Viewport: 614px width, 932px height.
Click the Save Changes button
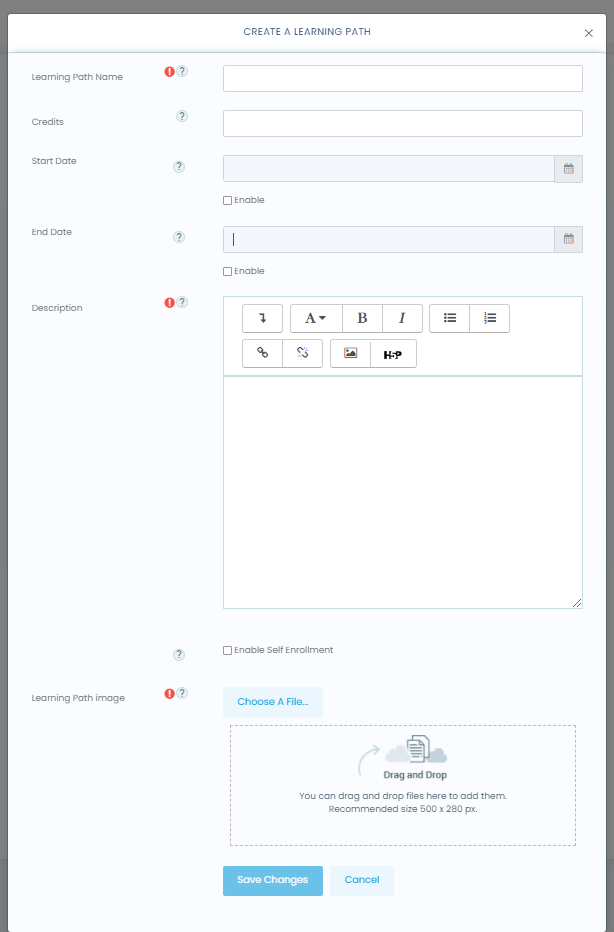pyautogui.click(x=272, y=880)
